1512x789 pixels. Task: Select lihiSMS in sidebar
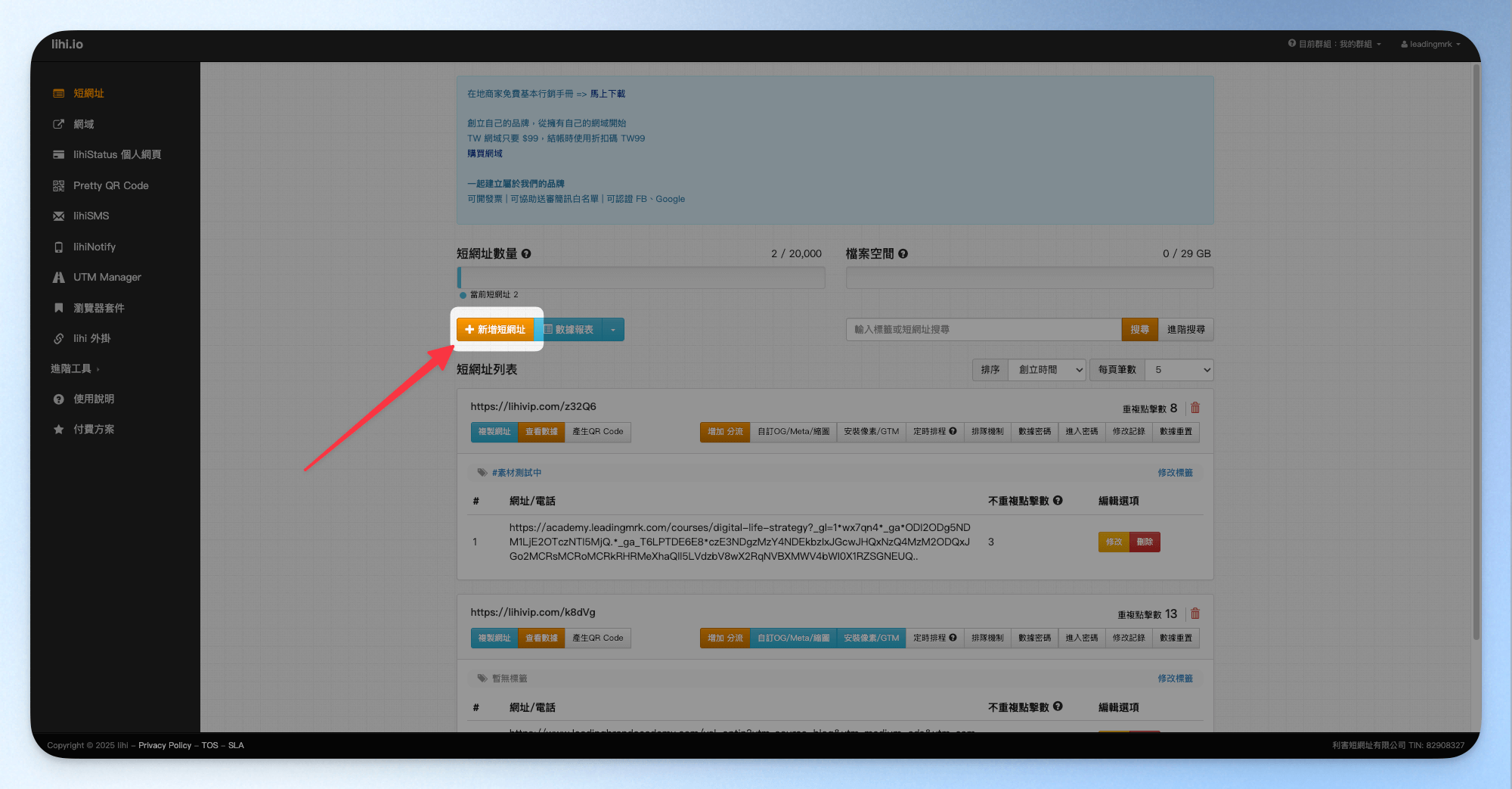point(91,216)
